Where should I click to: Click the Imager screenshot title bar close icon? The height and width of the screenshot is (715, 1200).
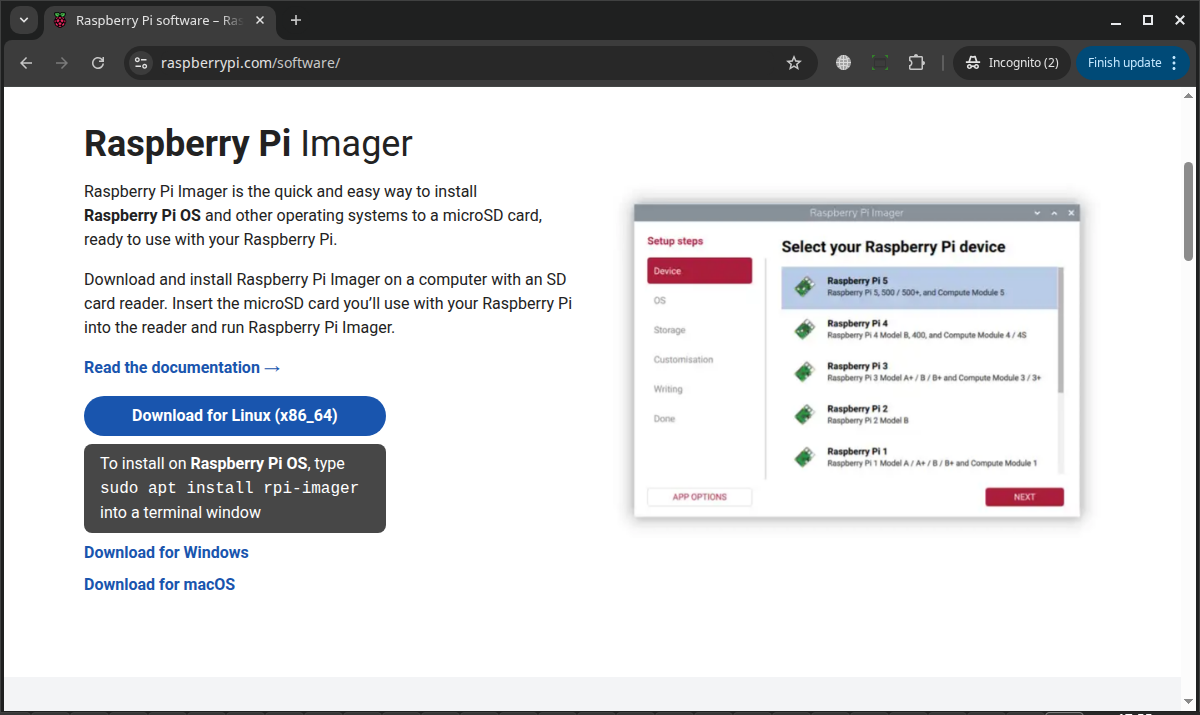coord(1071,213)
